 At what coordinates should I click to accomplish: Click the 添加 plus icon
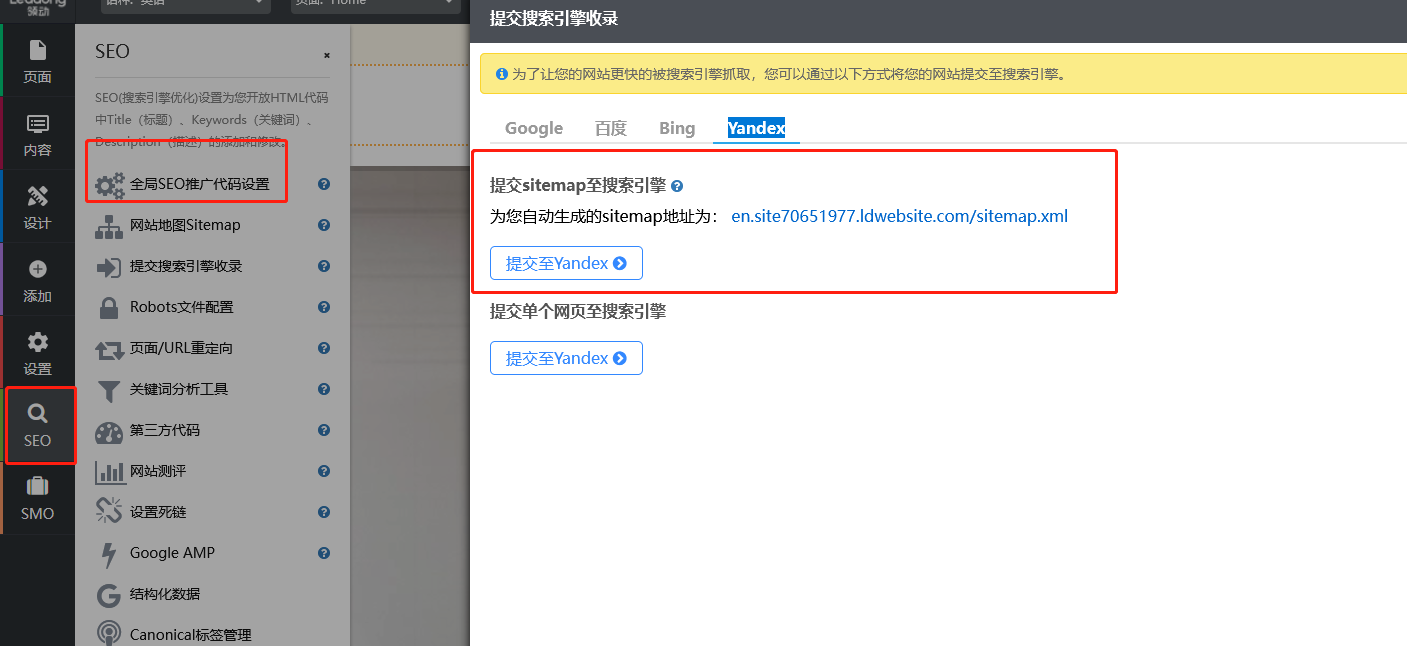coord(37,268)
